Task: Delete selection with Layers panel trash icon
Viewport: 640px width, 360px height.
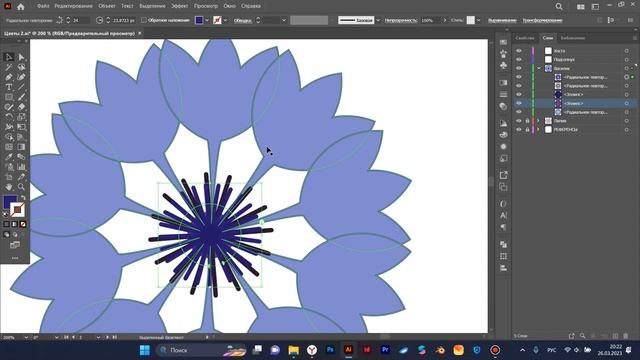Action: 626,336
